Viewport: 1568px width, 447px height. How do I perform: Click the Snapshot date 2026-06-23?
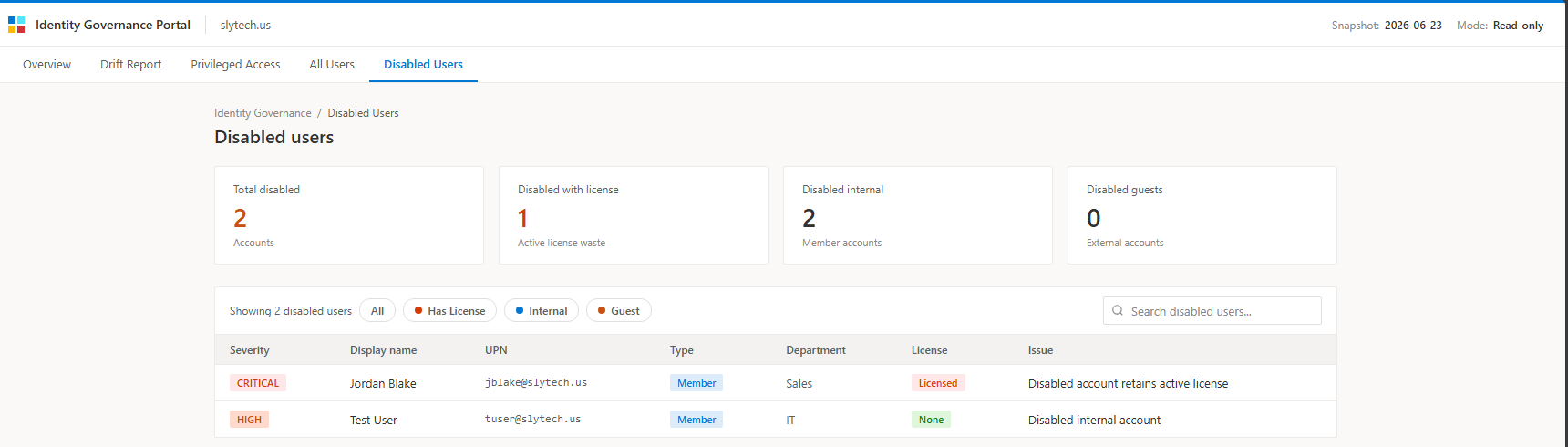click(1413, 26)
